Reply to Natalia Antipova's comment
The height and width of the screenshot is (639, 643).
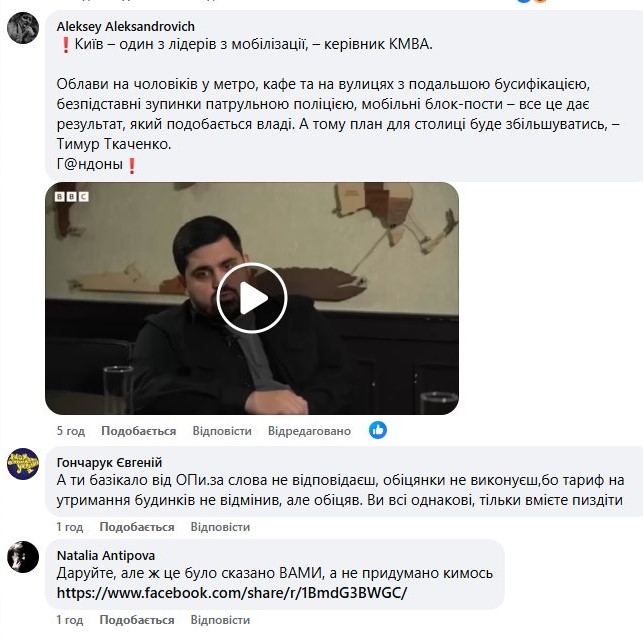click(x=221, y=620)
